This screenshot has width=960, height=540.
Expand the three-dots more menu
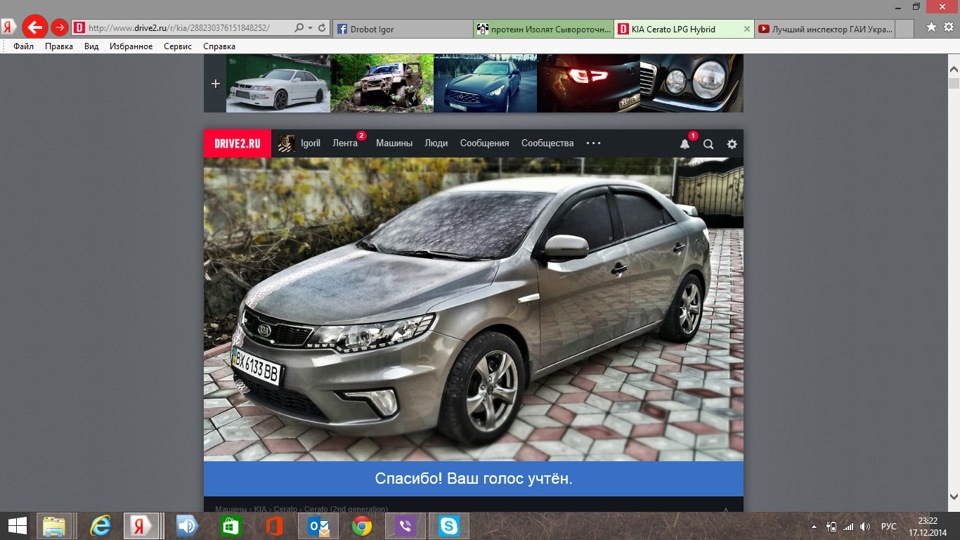593,143
